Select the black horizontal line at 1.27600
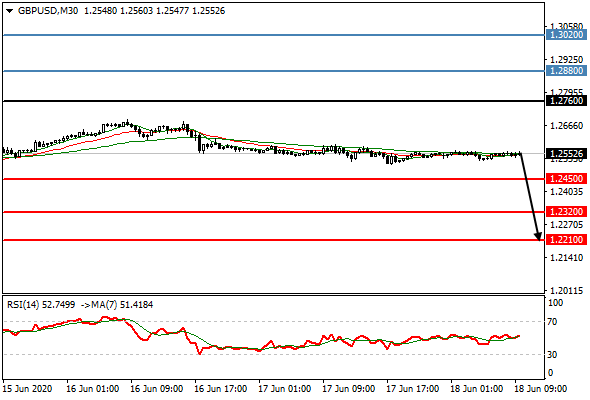Screen dimensions: 590x400 pyautogui.click(x=274, y=101)
